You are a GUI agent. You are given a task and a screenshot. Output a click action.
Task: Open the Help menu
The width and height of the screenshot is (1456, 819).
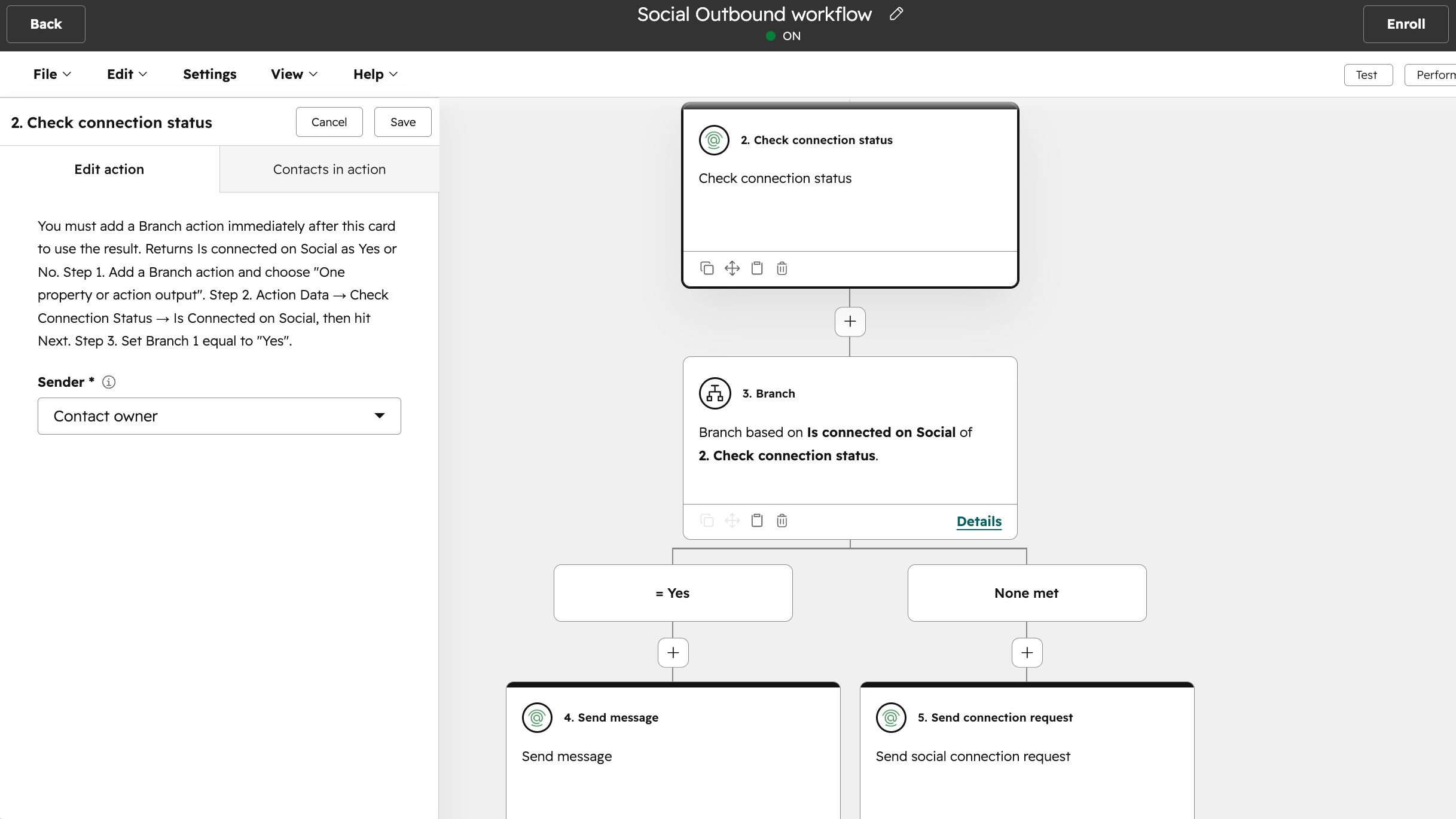(376, 74)
